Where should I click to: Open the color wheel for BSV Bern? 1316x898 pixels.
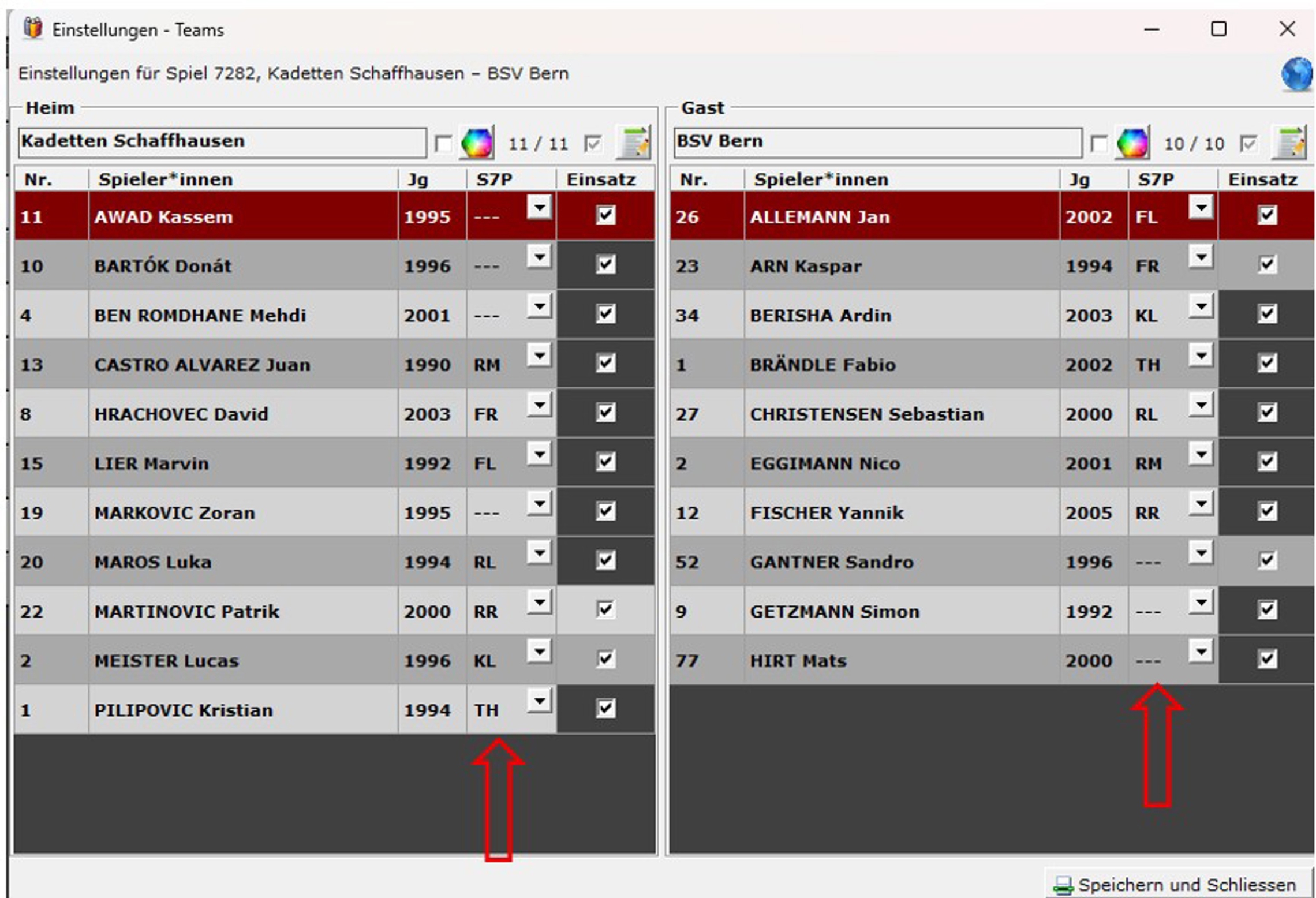coord(1132,143)
